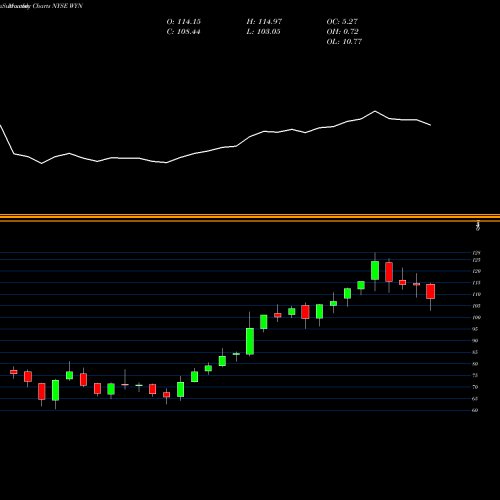Click the 120 price axis label

(x=476, y=271)
